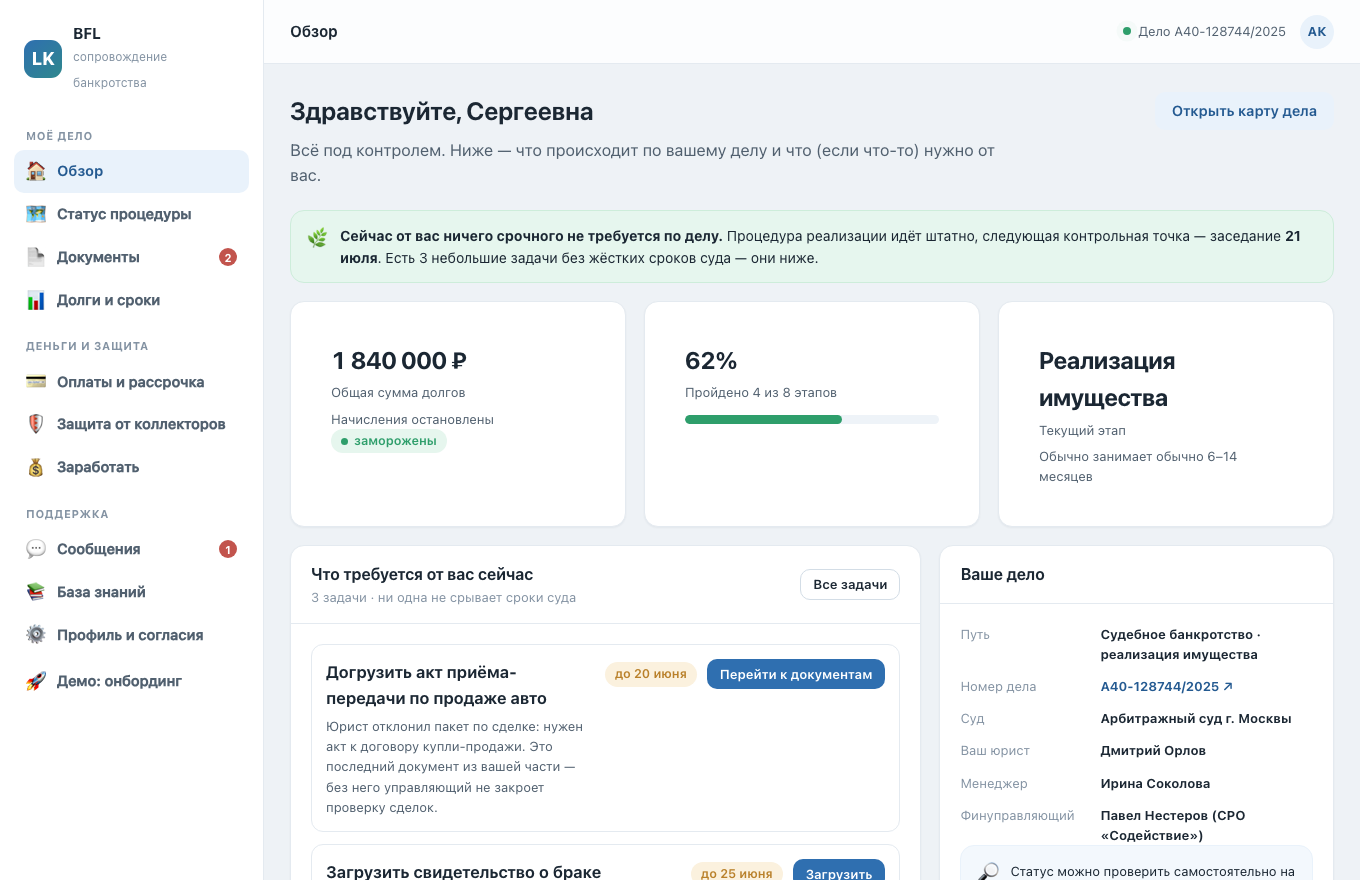Click the card icon beside Оплаты и рассрочка
Image resolution: width=1360 pixels, height=880 pixels.
(36, 382)
